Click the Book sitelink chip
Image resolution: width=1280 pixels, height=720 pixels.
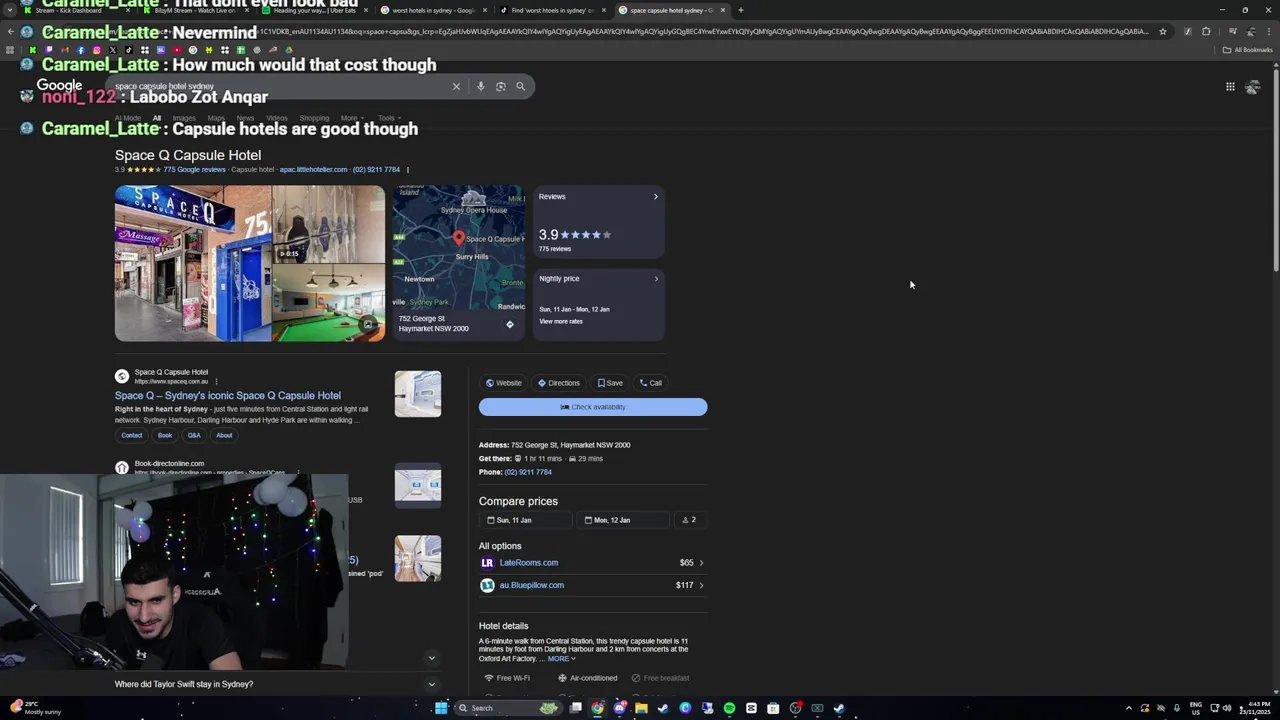point(165,435)
